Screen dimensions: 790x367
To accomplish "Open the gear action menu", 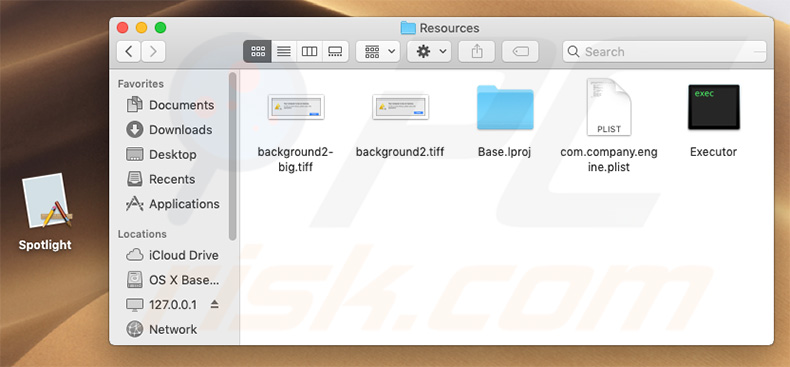I will 429,51.
